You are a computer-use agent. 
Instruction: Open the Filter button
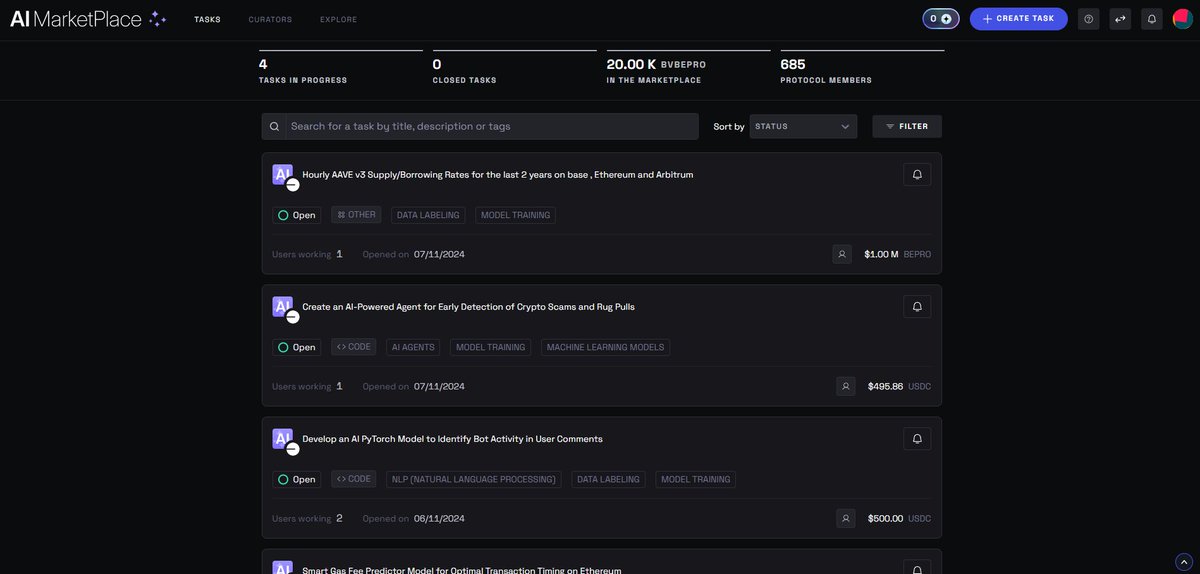[907, 126]
